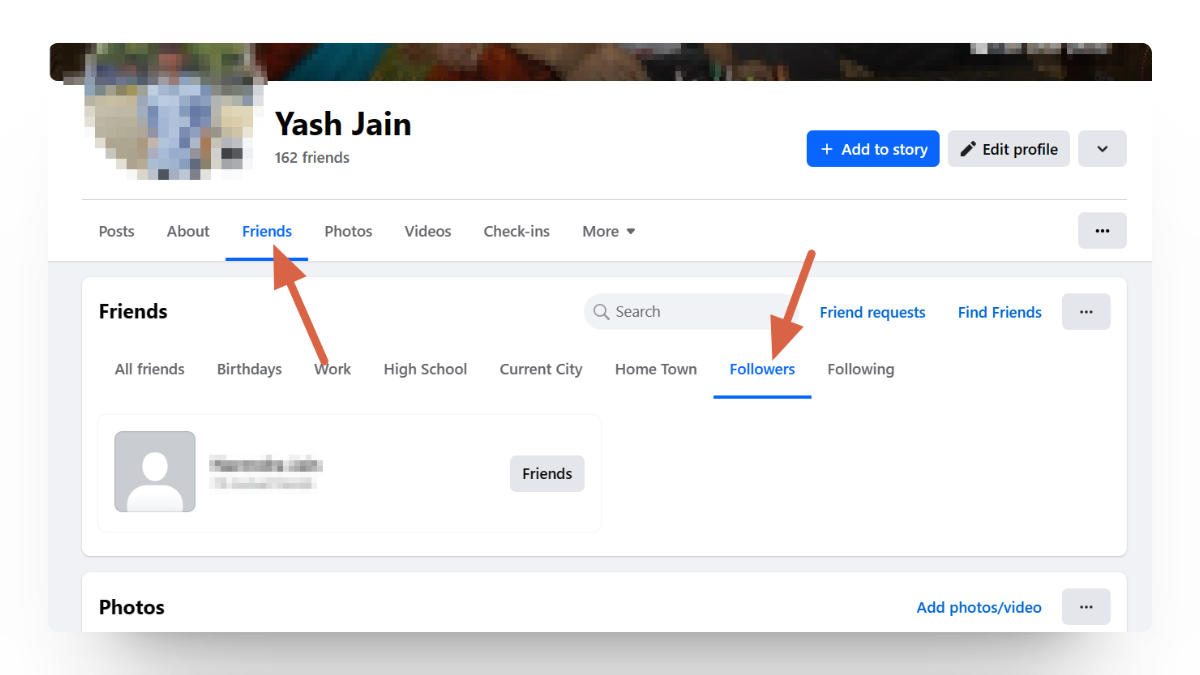Open the chevron dropdown beside Edit profile
Screen dimensions: 1200x675
[x=1102, y=148]
